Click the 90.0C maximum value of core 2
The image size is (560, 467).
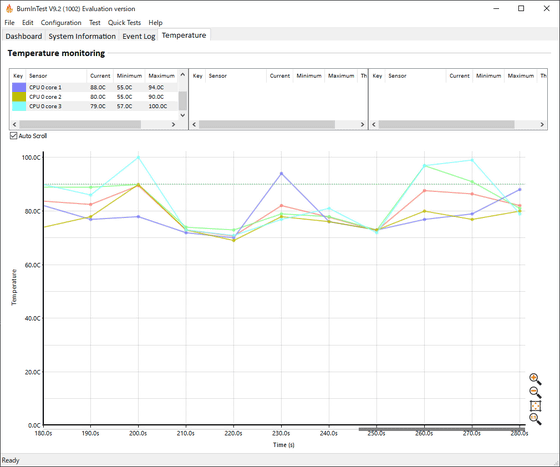coord(156,97)
